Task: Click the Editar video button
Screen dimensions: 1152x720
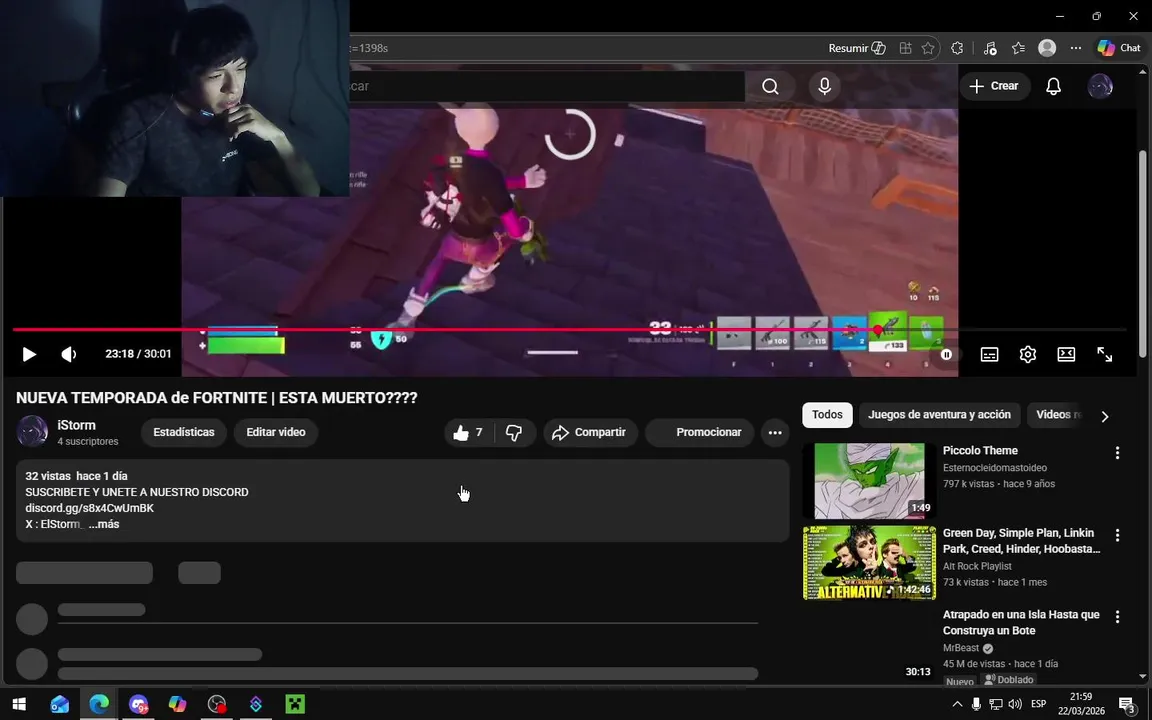Action: pyautogui.click(x=276, y=432)
